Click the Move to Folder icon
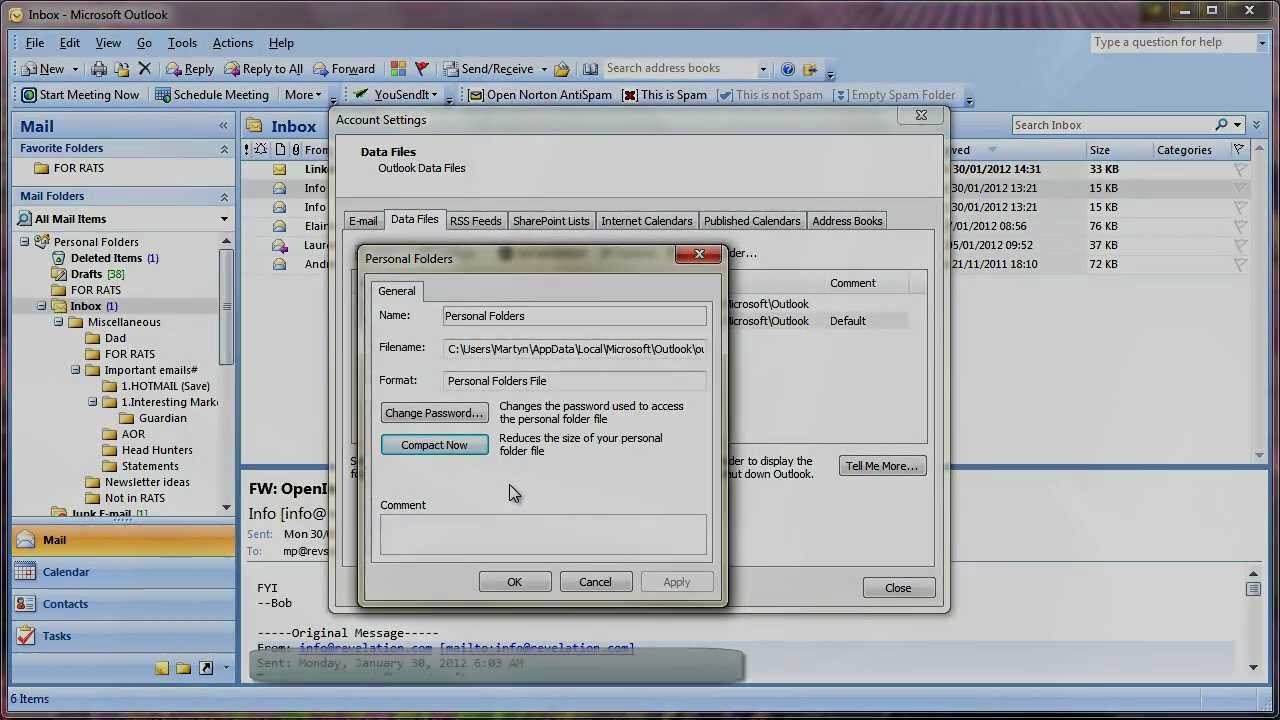1280x720 pixels. pyautogui.click(x=122, y=69)
